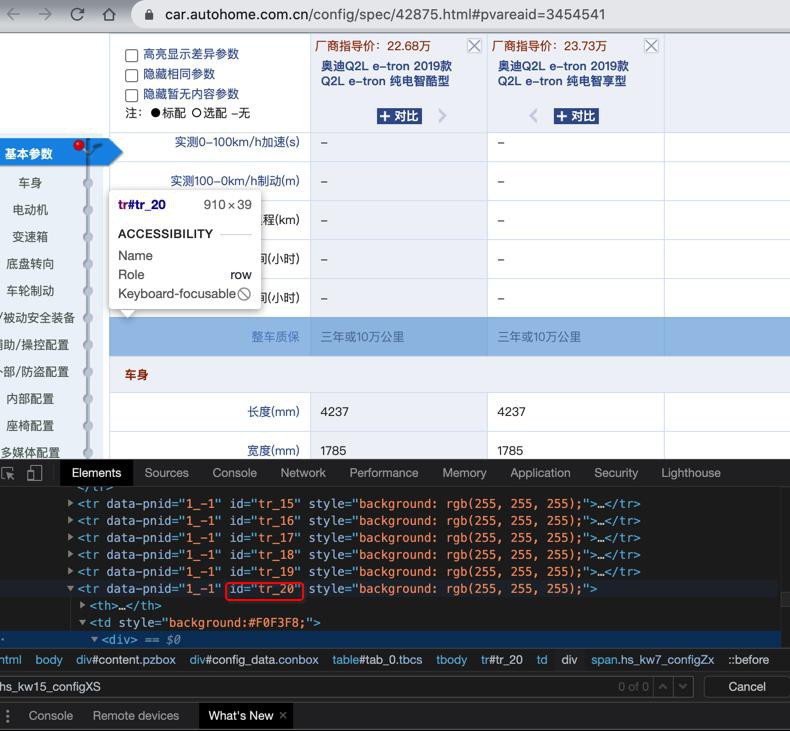Click the 实测0-100km/h加速(s) parameter label
Image resolution: width=790 pixels, height=731 pixels.
coord(237,142)
